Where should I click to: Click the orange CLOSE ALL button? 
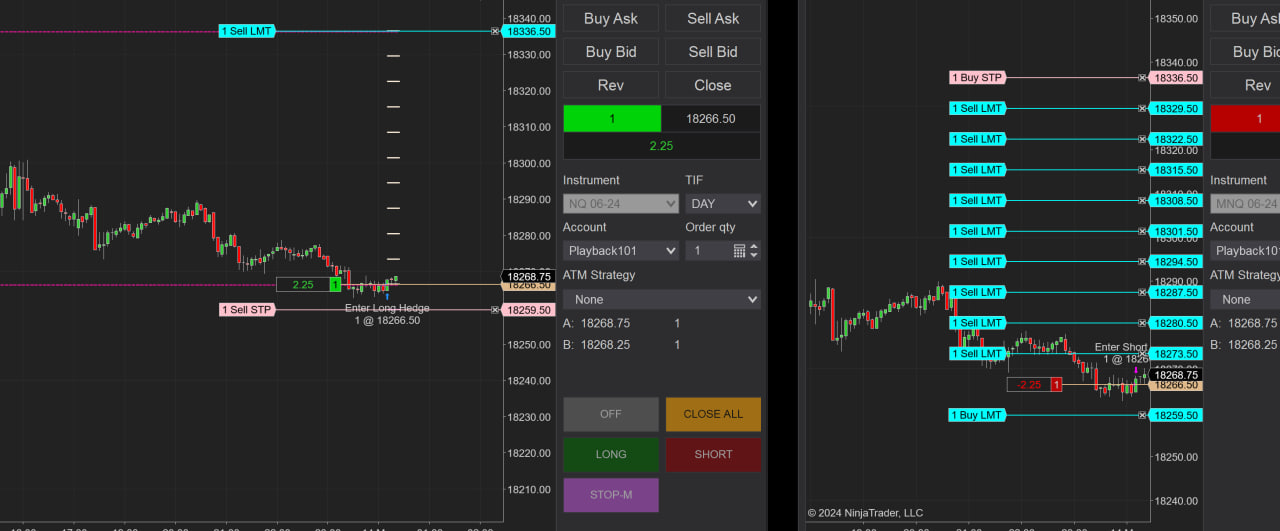(713, 414)
